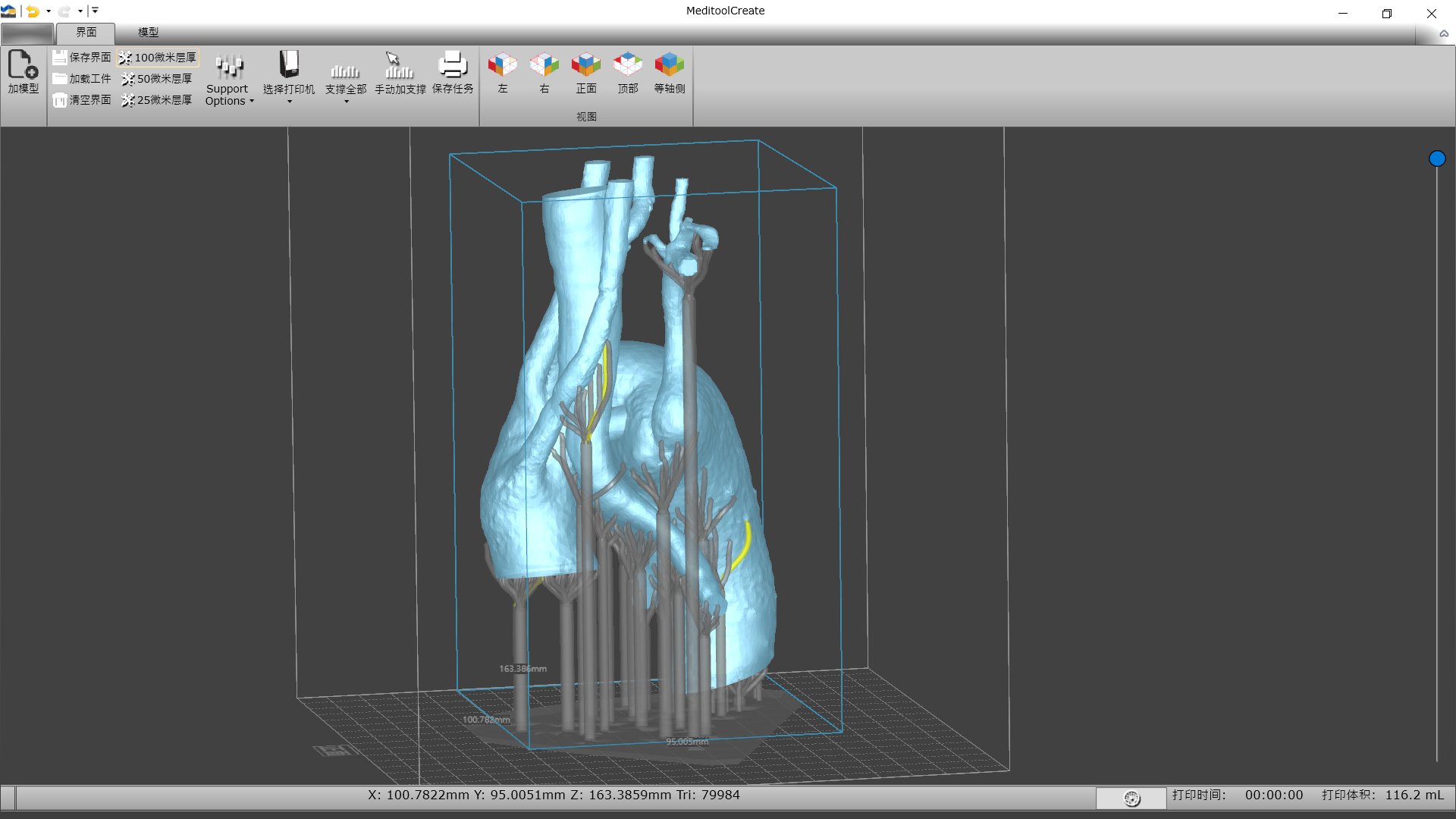Switch to 左 left view cube

[x=502, y=65]
